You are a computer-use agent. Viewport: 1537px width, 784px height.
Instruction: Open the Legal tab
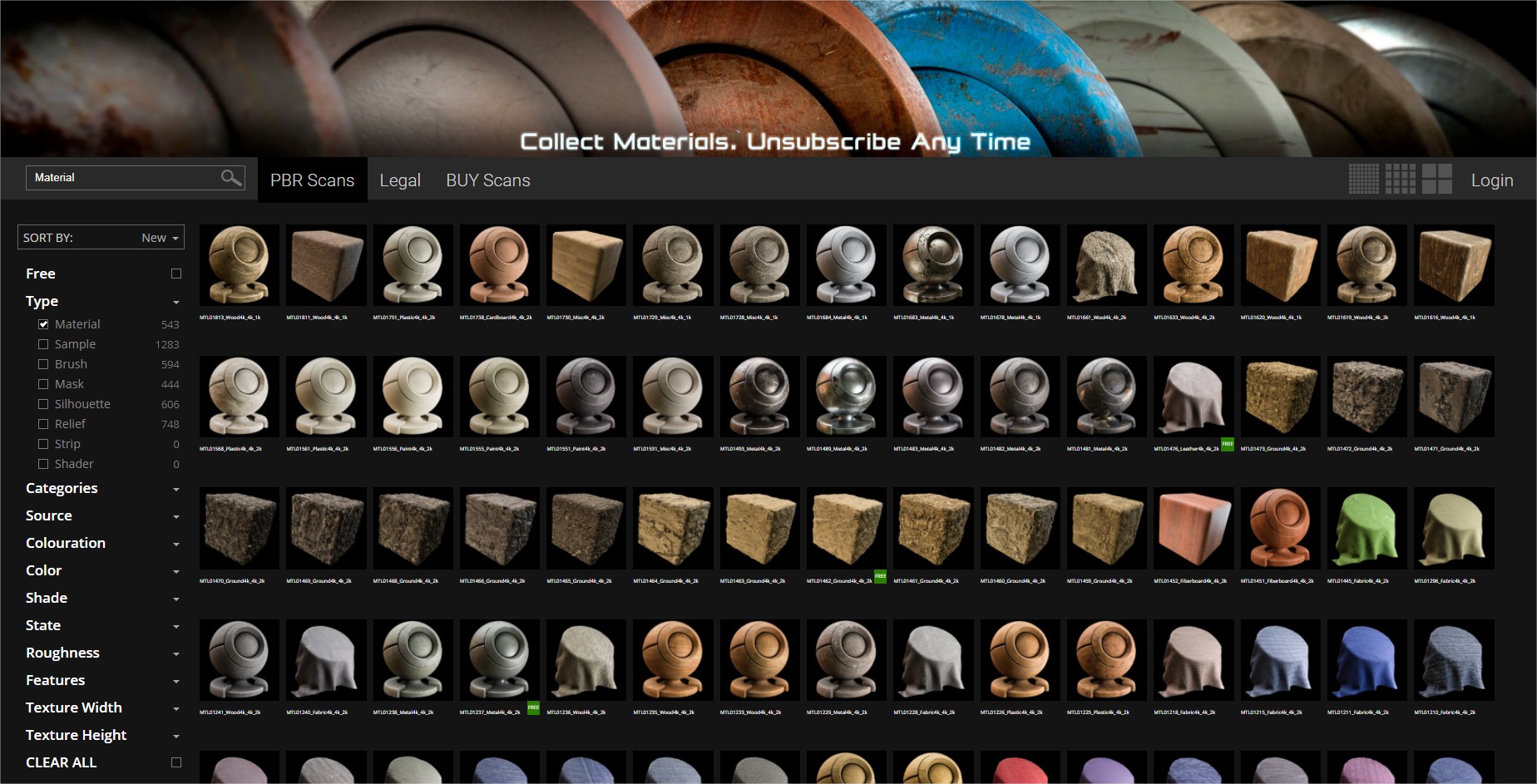[400, 180]
